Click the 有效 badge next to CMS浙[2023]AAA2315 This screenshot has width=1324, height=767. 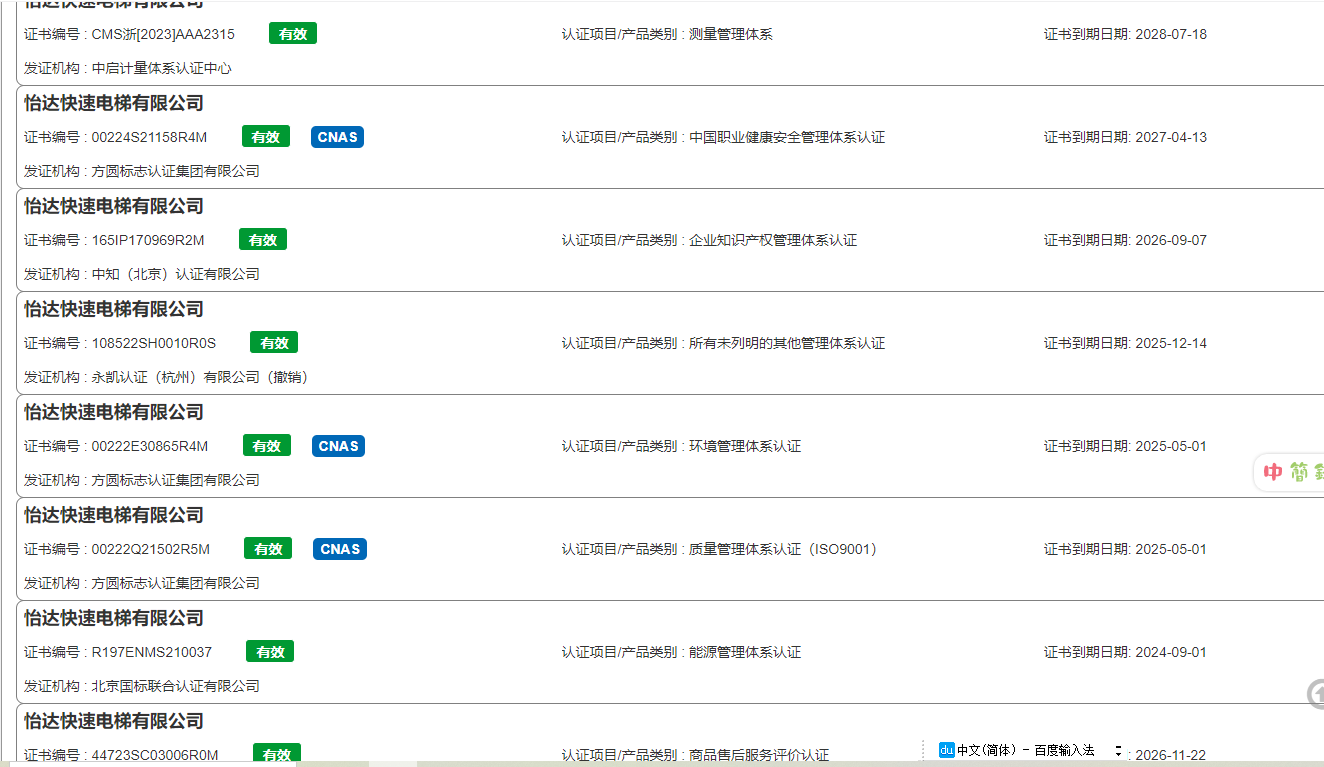[x=293, y=34]
